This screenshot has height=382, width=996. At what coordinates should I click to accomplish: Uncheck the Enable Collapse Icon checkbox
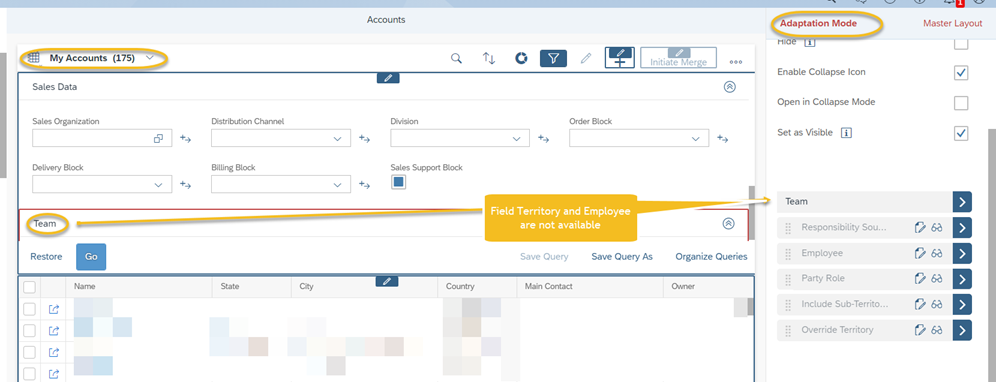[x=961, y=73]
